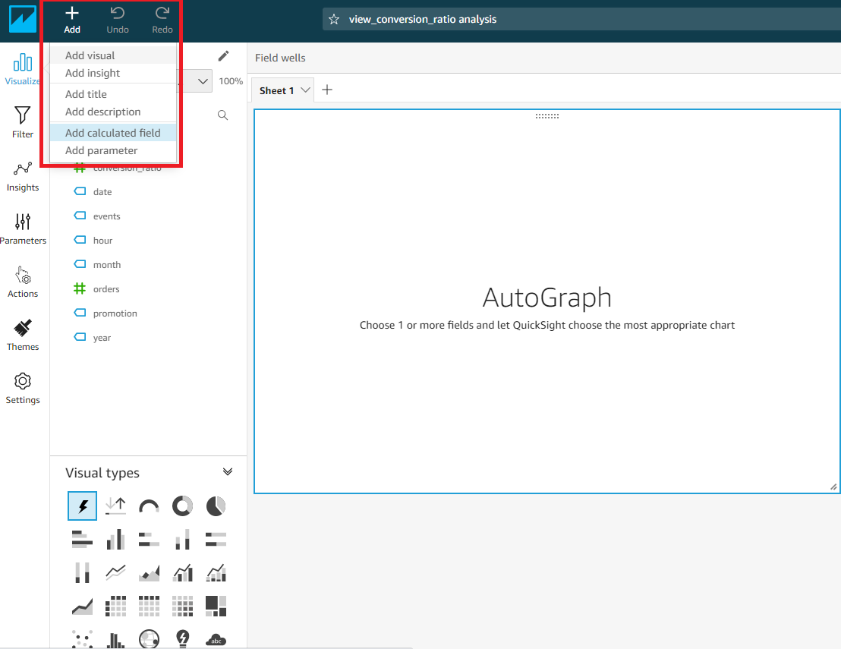Screen dimensions: 841x649
Task: Open the Actions side panel
Action: click(23, 282)
